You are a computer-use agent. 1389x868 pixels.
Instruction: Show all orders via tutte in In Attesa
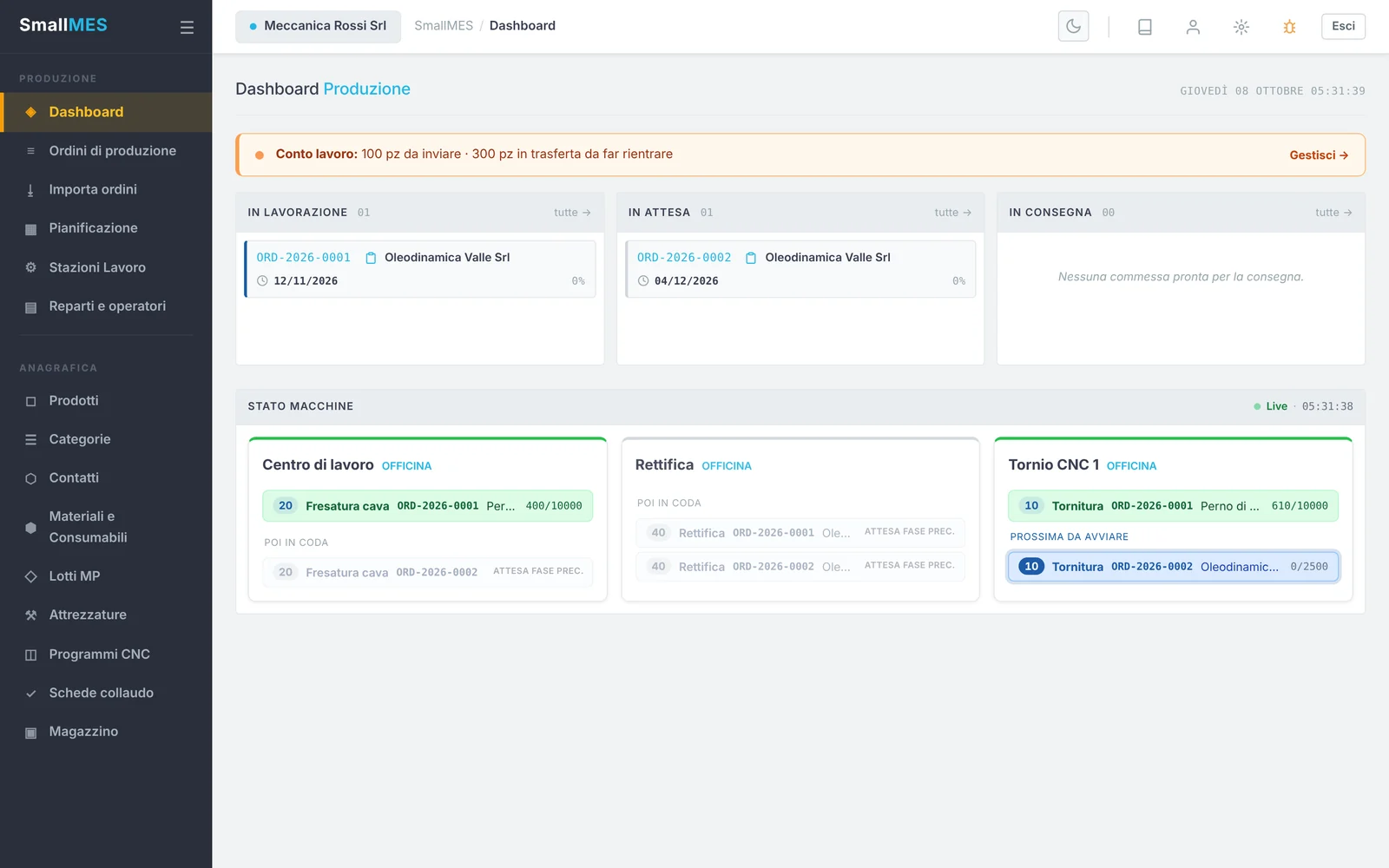(x=952, y=213)
